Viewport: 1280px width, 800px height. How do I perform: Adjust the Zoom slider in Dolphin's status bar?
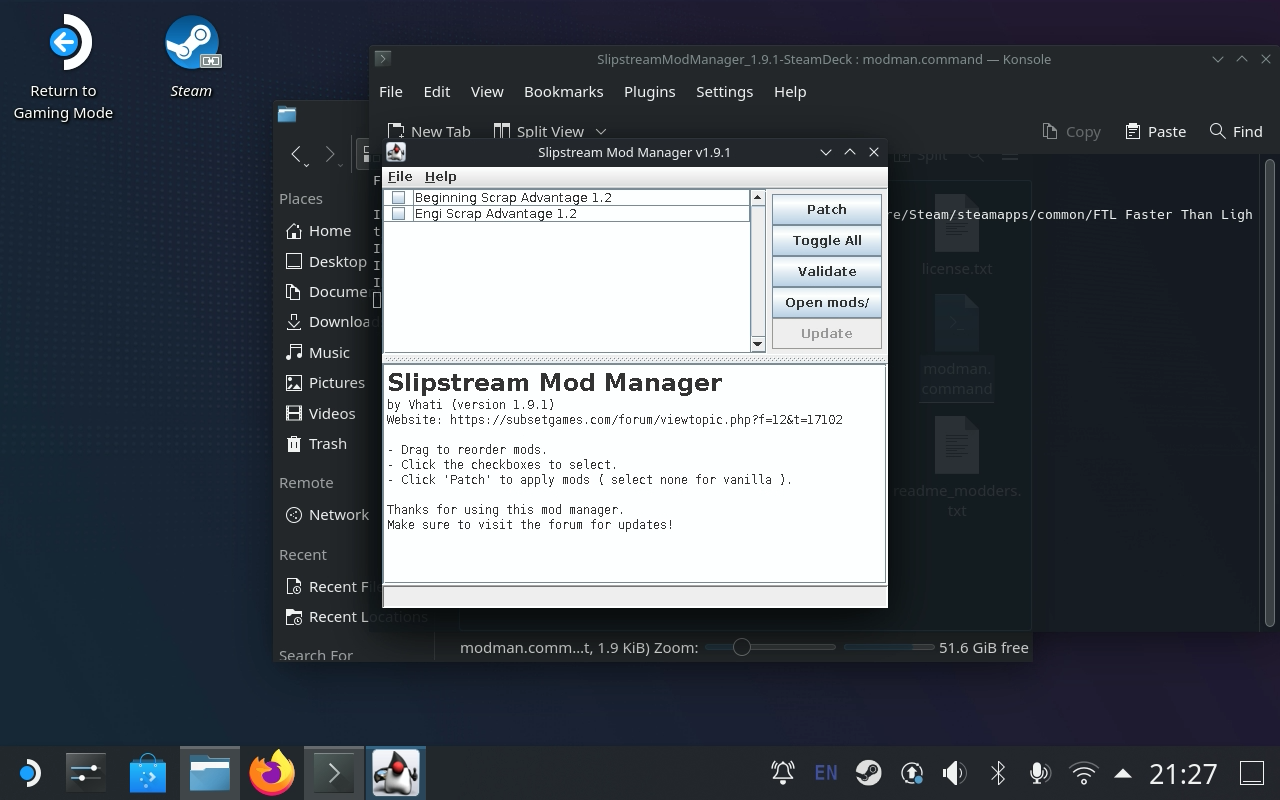(x=741, y=647)
